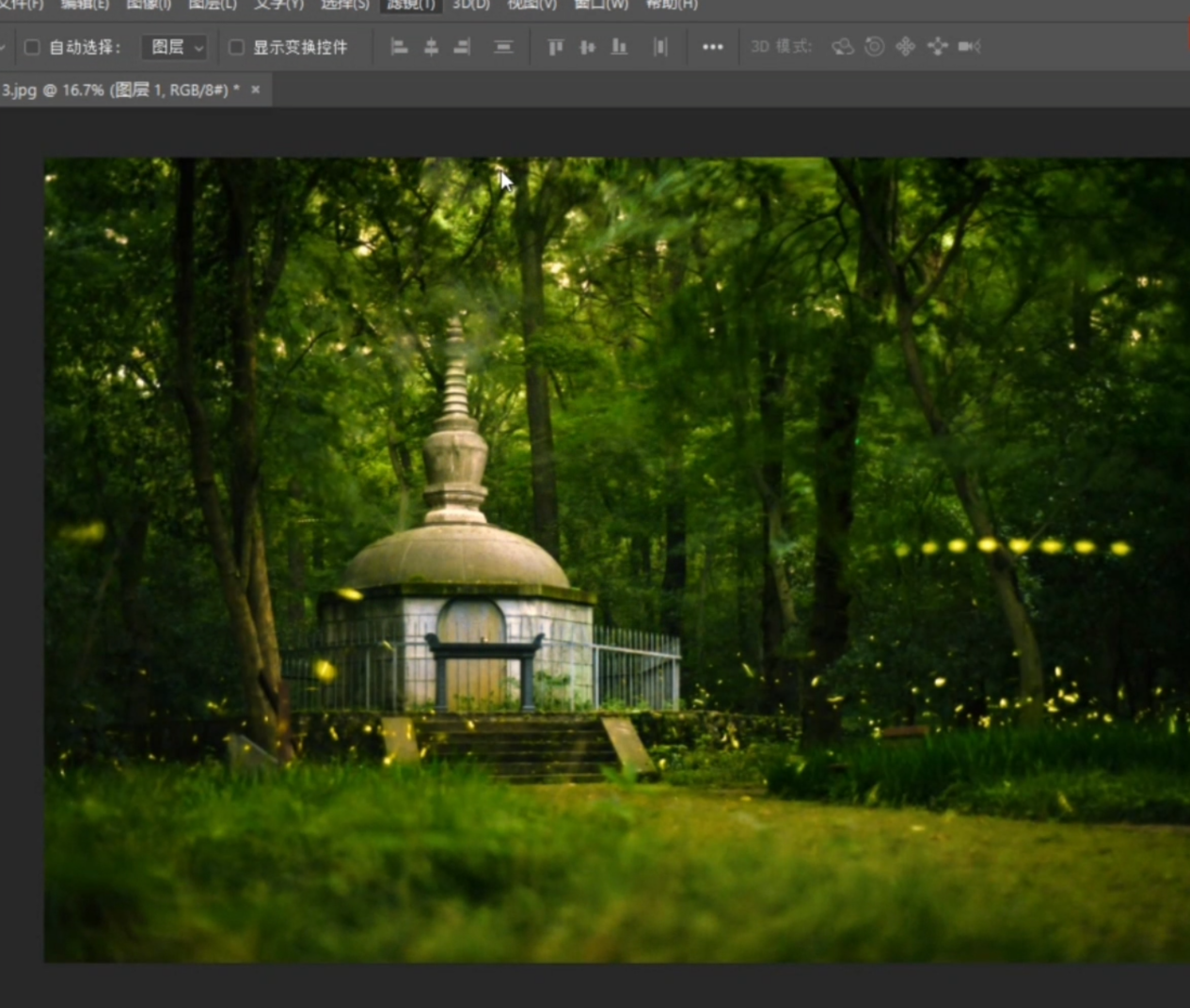Open the three-dots more options menu
This screenshot has width=1190, height=1008.
point(712,47)
